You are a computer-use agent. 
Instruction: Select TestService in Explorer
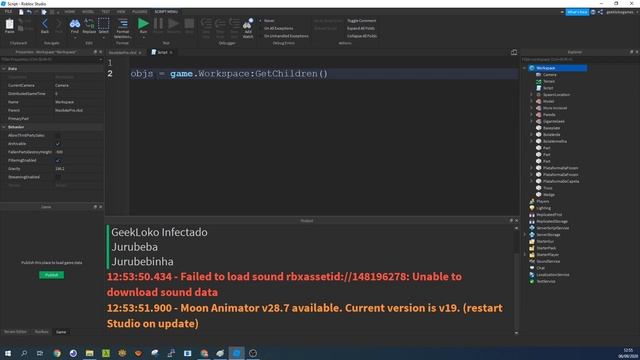[x=546, y=281]
